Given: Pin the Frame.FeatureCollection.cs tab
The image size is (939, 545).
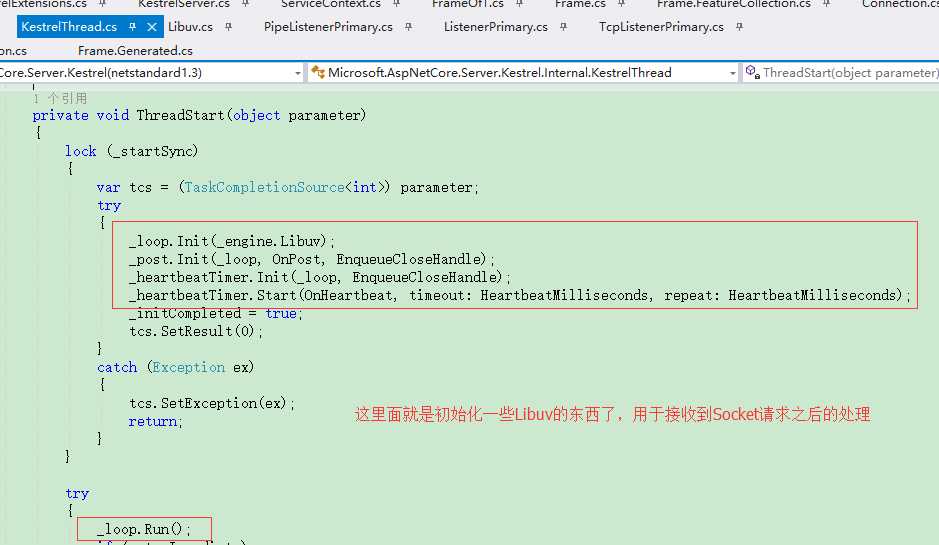Looking at the screenshot, I should pos(826,4).
